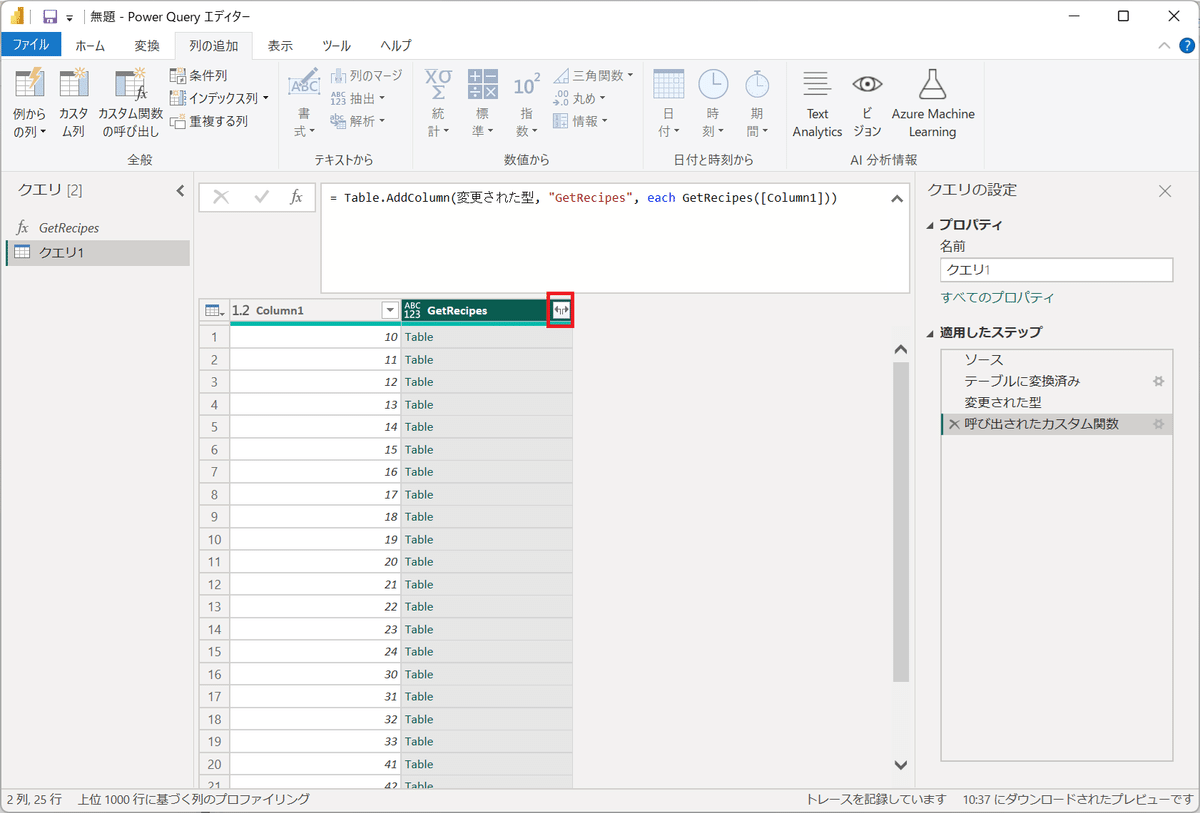Open the テーブルに変換済み step settings gear
The image size is (1200, 813).
(1159, 381)
